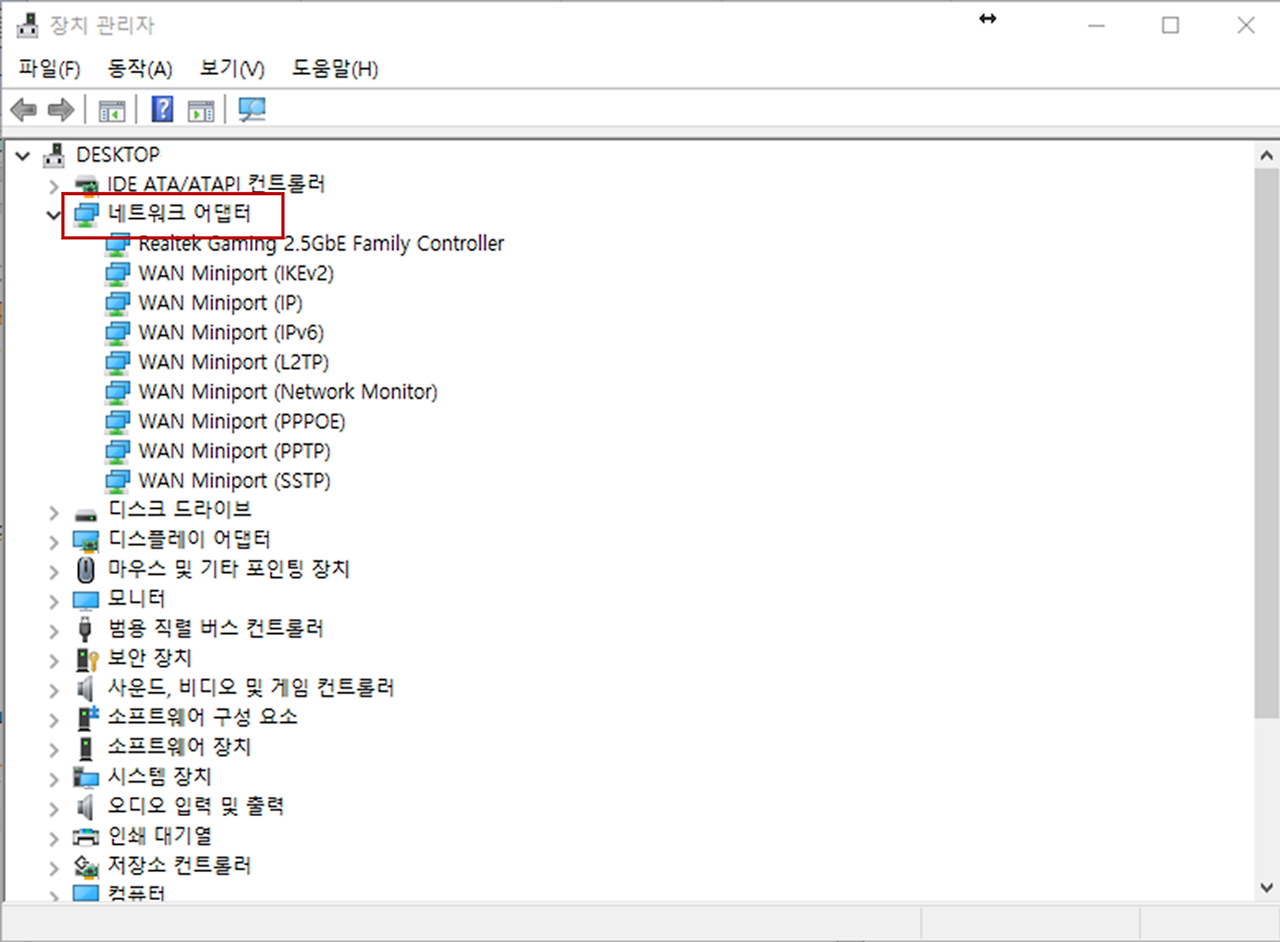Select WAN Miniport (PPTP) entry
The image size is (1280, 942).
coord(235,451)
